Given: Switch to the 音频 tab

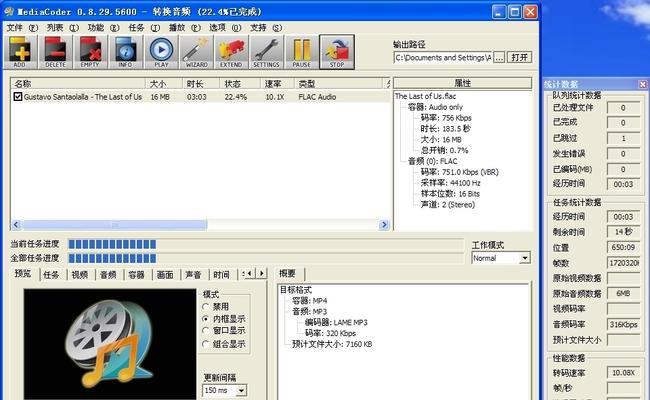Looking at the screenshot, I should (108, 274).
